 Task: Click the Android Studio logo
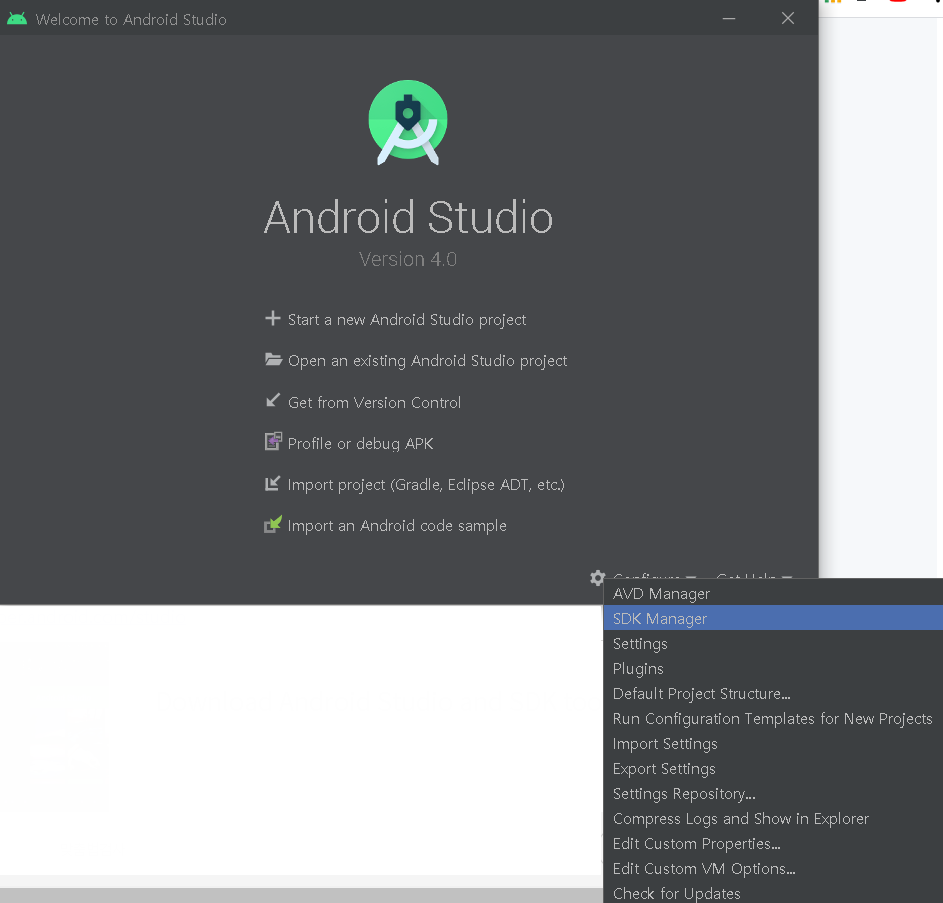(x=408, y=122)
